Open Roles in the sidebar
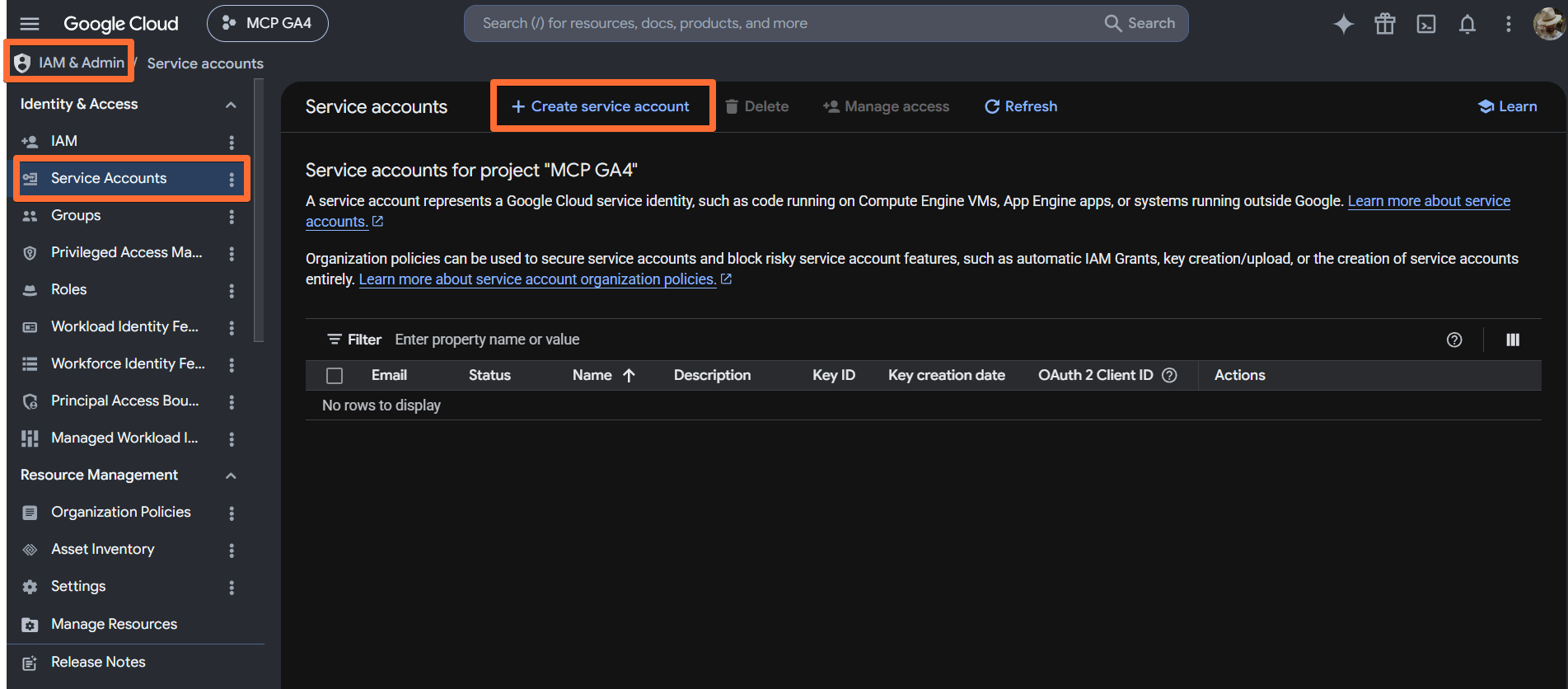 coord(69,289)
